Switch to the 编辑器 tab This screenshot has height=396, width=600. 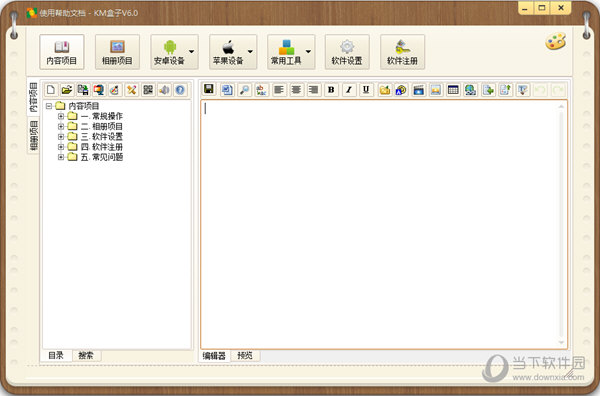point(214,356)
